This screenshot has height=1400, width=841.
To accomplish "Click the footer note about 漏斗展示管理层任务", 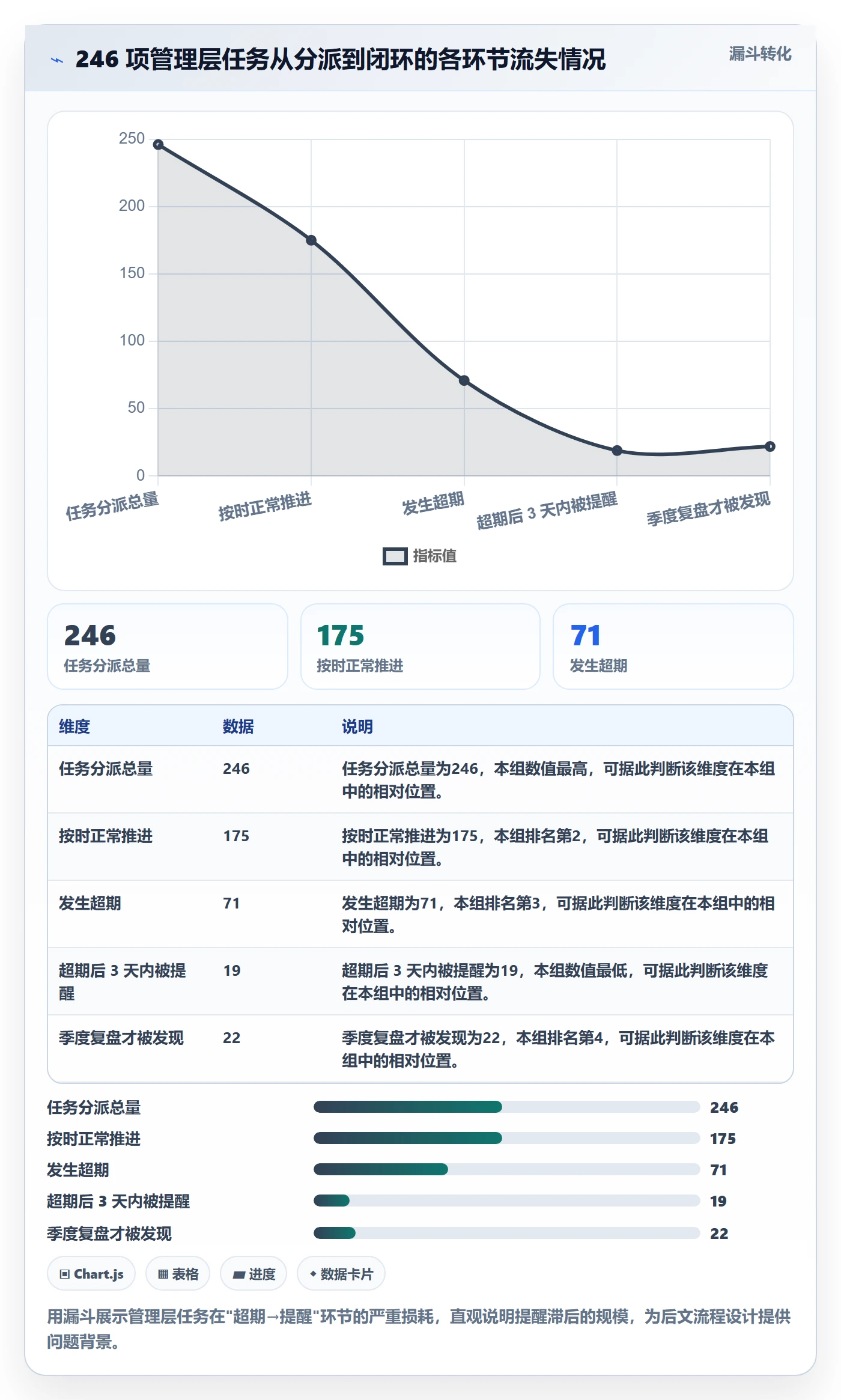I will pos(419,1329).
